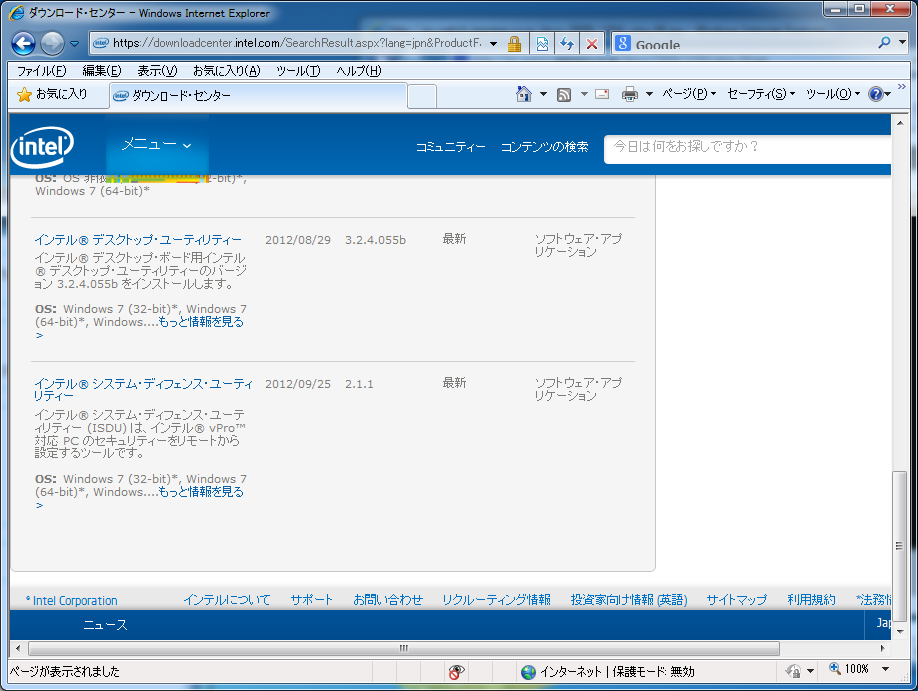Click the お気に入り star favorites button

pos(52,94)
